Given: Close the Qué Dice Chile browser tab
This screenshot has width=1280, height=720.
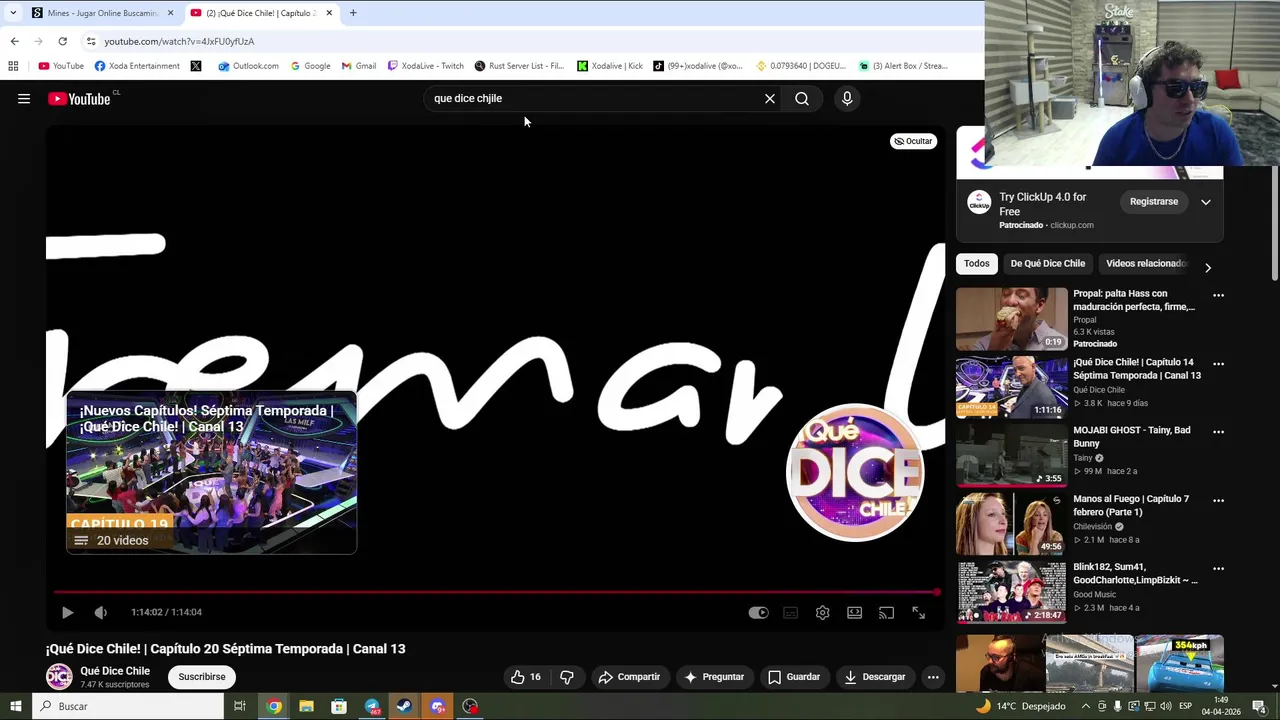Looking at the screenshot, I should click(x=329, y=13).
